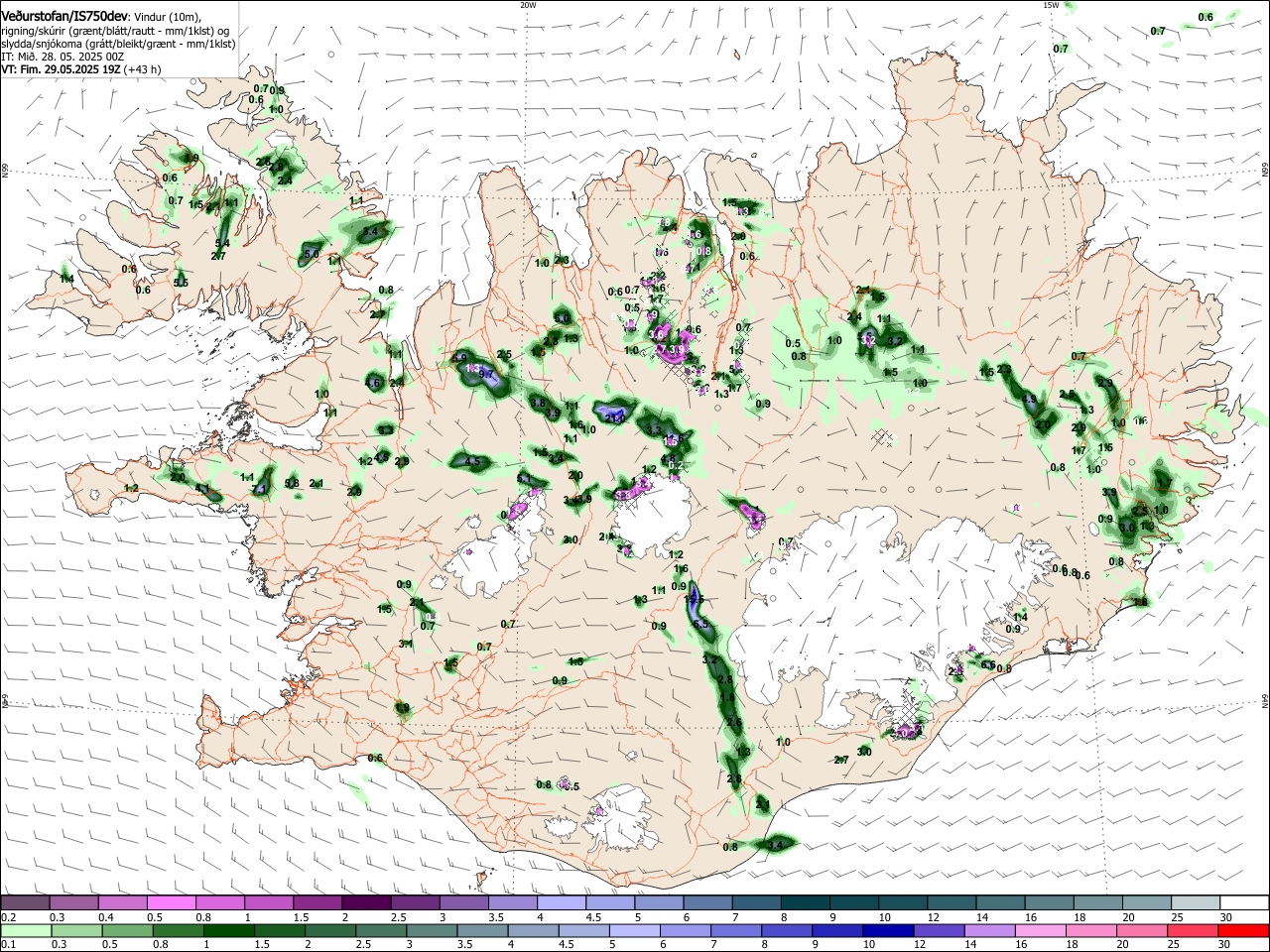Click the 20W longitude label

(x=528, y=5)
